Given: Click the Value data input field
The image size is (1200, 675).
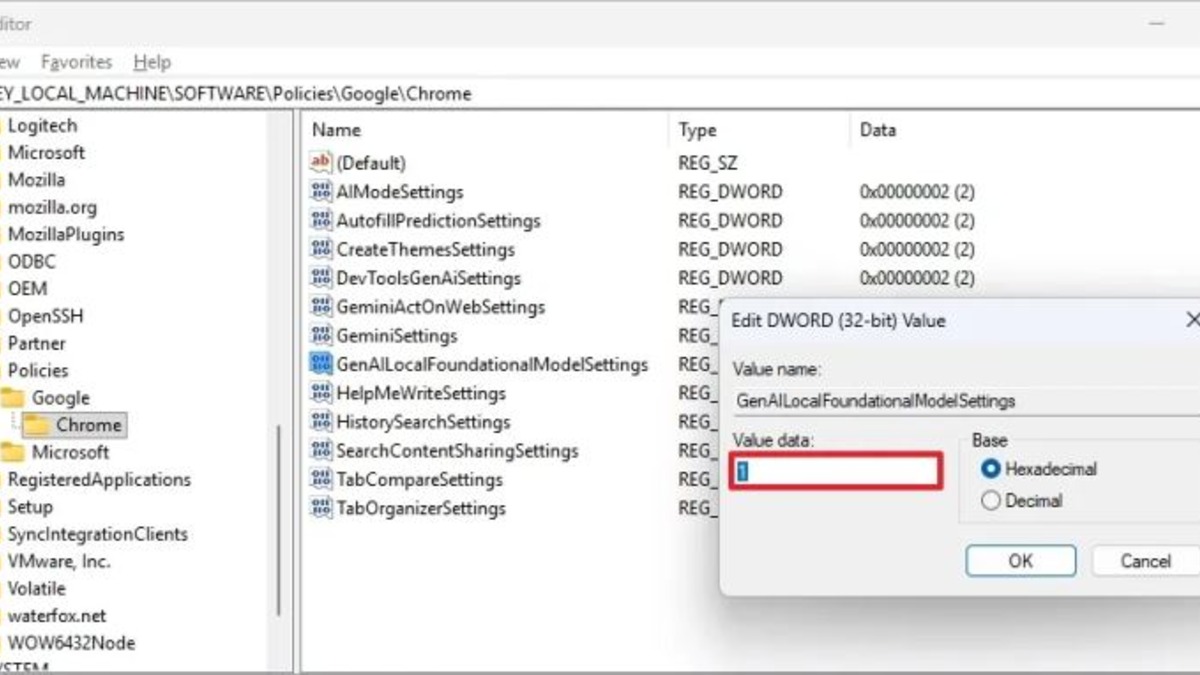Looking at the screenshot, I should pos(836,471).
